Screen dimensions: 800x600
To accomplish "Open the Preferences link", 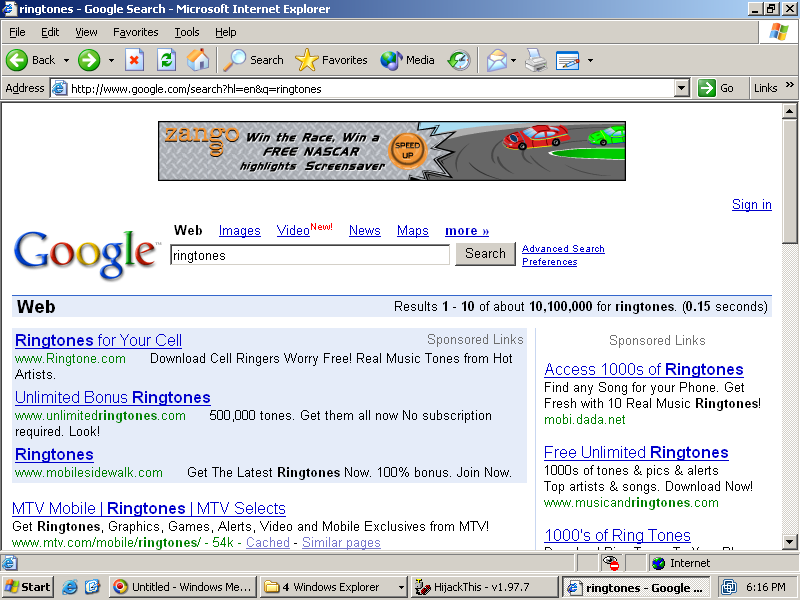I will coord(549,262).
